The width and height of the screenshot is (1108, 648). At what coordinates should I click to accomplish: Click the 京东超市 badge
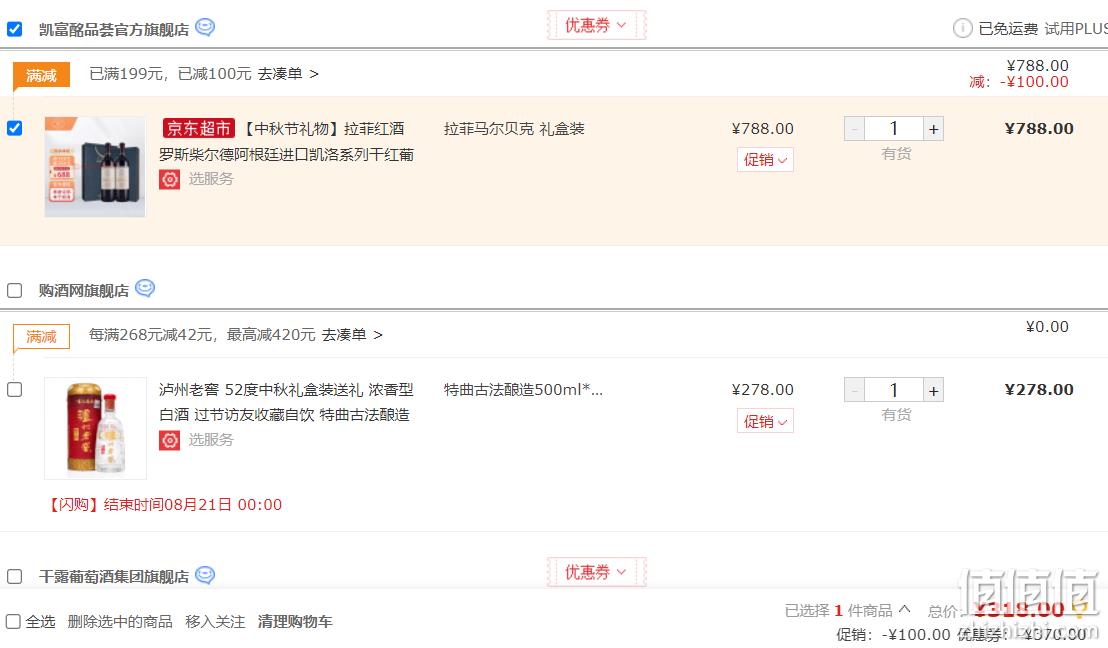199,128
